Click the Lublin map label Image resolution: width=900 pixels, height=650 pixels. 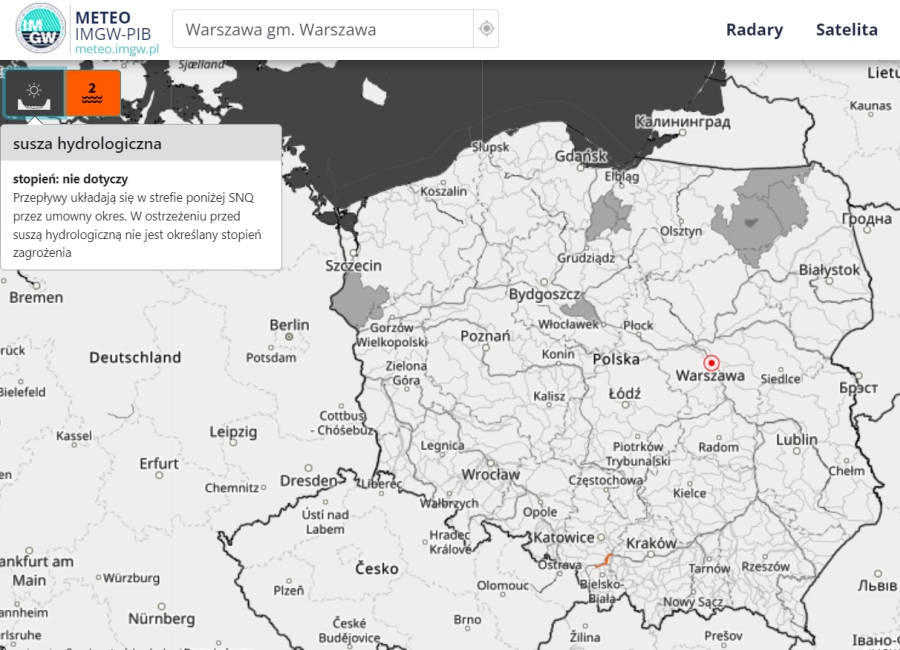click(x=797, y=440)
